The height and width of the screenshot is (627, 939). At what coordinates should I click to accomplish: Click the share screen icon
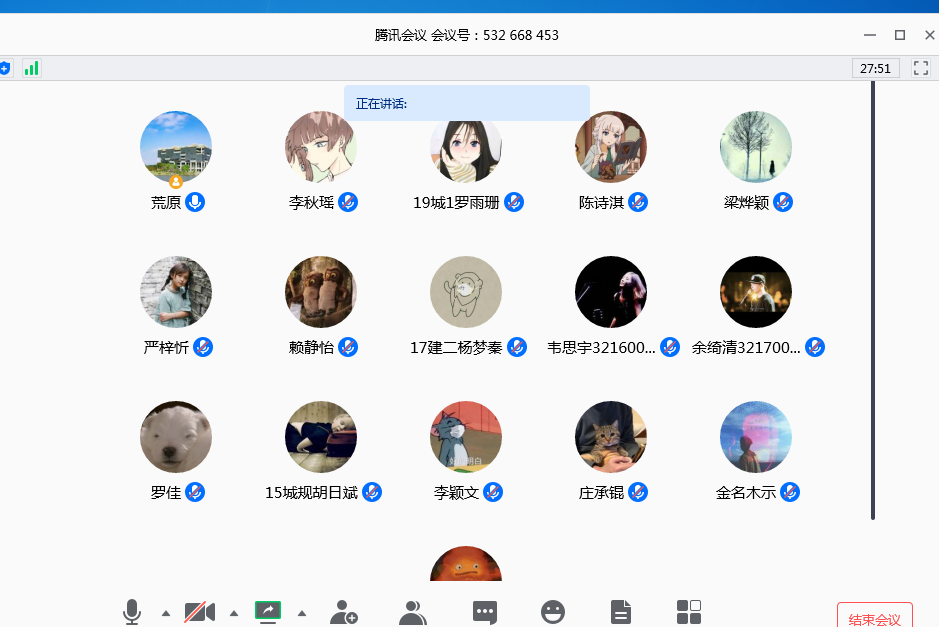(x=268, y=611)
